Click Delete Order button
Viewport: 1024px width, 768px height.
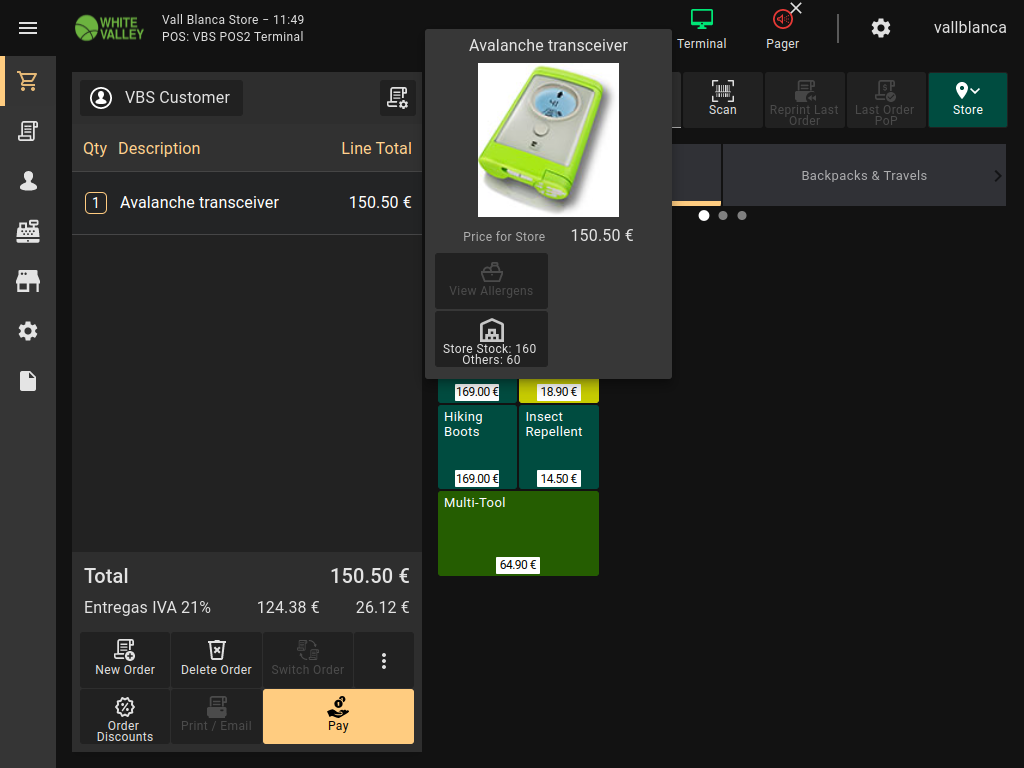(x=216, y=659)
